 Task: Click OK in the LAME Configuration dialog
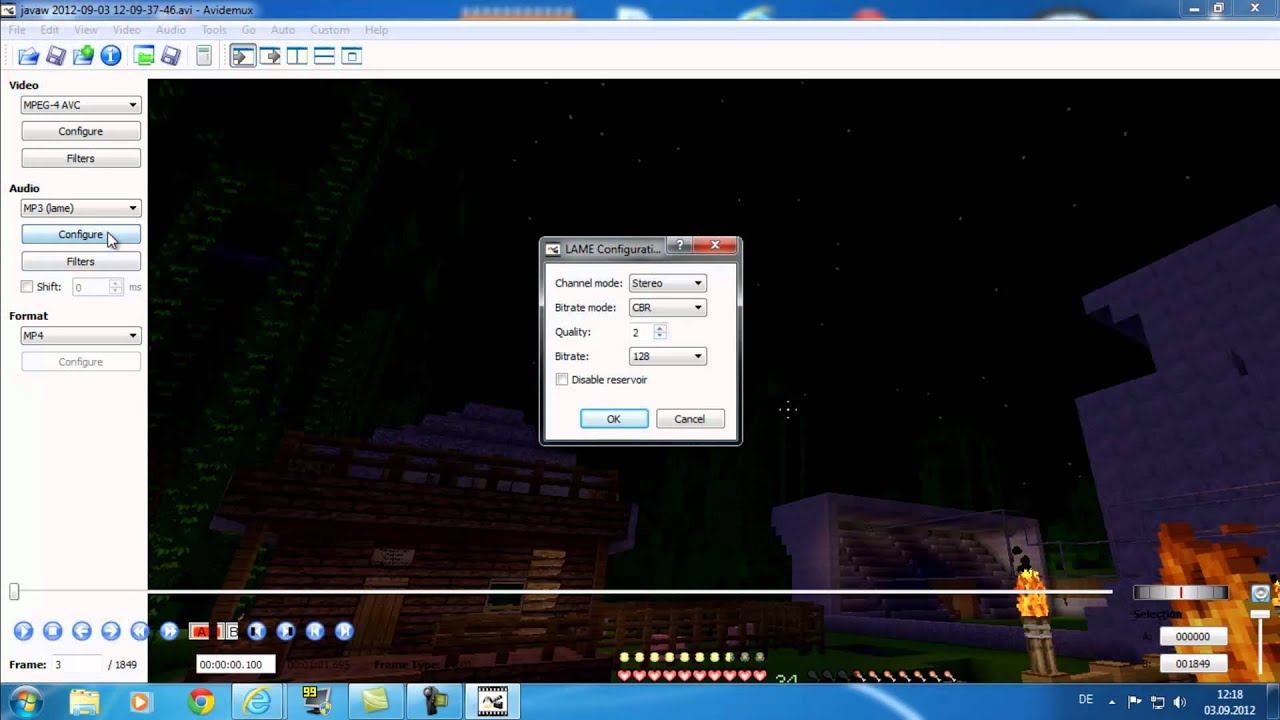coord(614,419)
